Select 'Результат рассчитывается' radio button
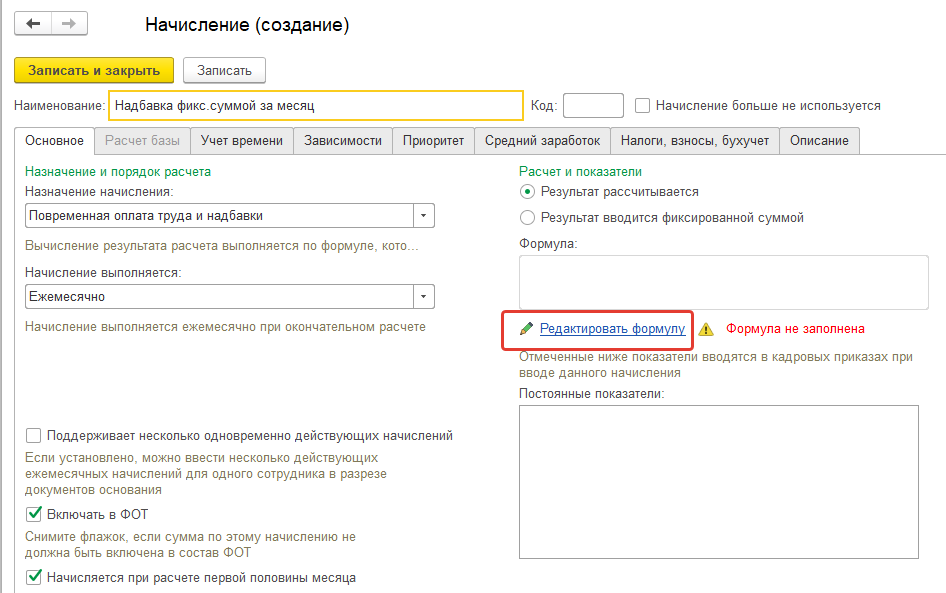Screen dimensions: 946x593 (x=528, y=191)
